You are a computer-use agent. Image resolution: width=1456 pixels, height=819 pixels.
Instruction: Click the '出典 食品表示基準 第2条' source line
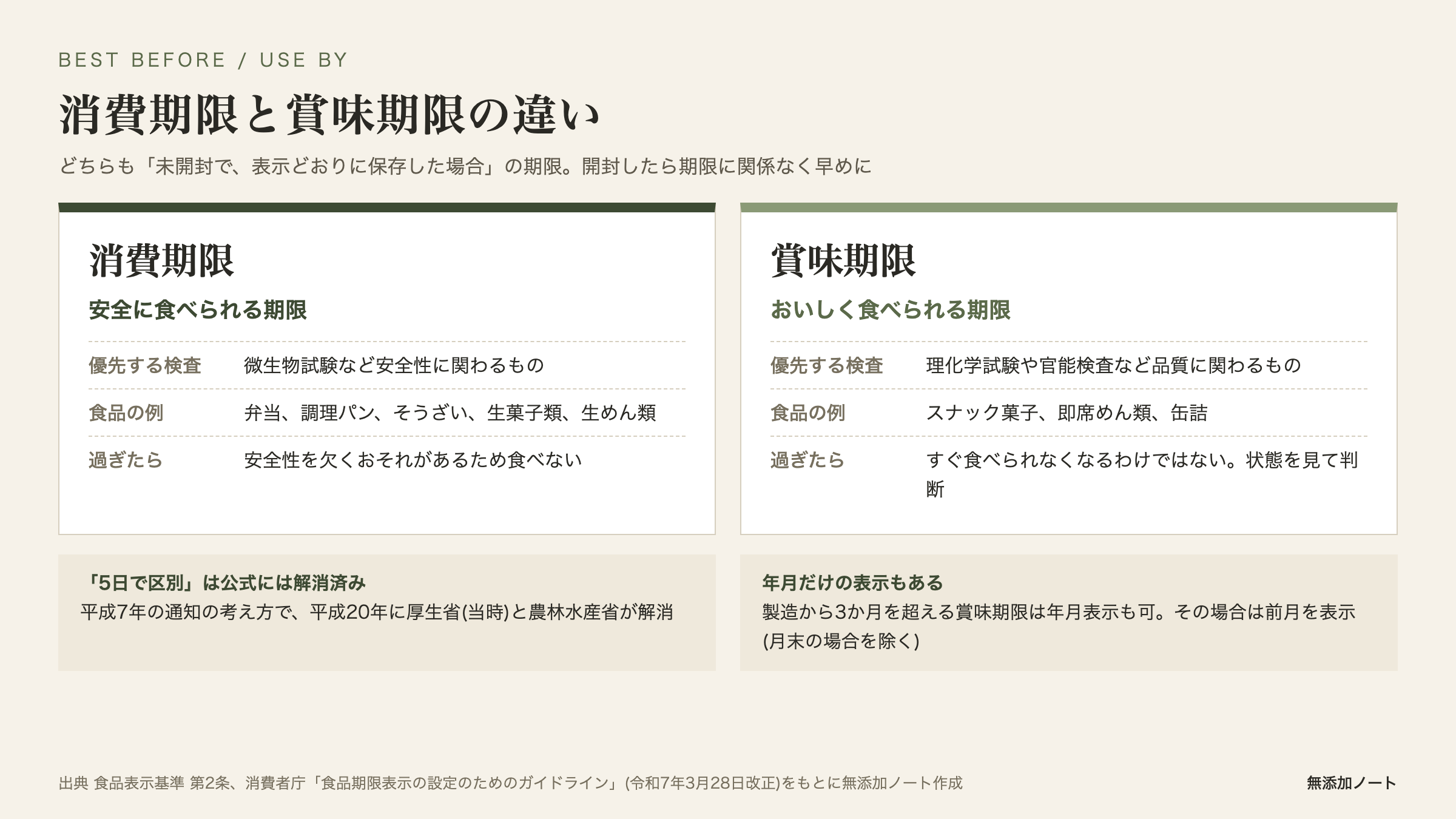coord(510,783)
